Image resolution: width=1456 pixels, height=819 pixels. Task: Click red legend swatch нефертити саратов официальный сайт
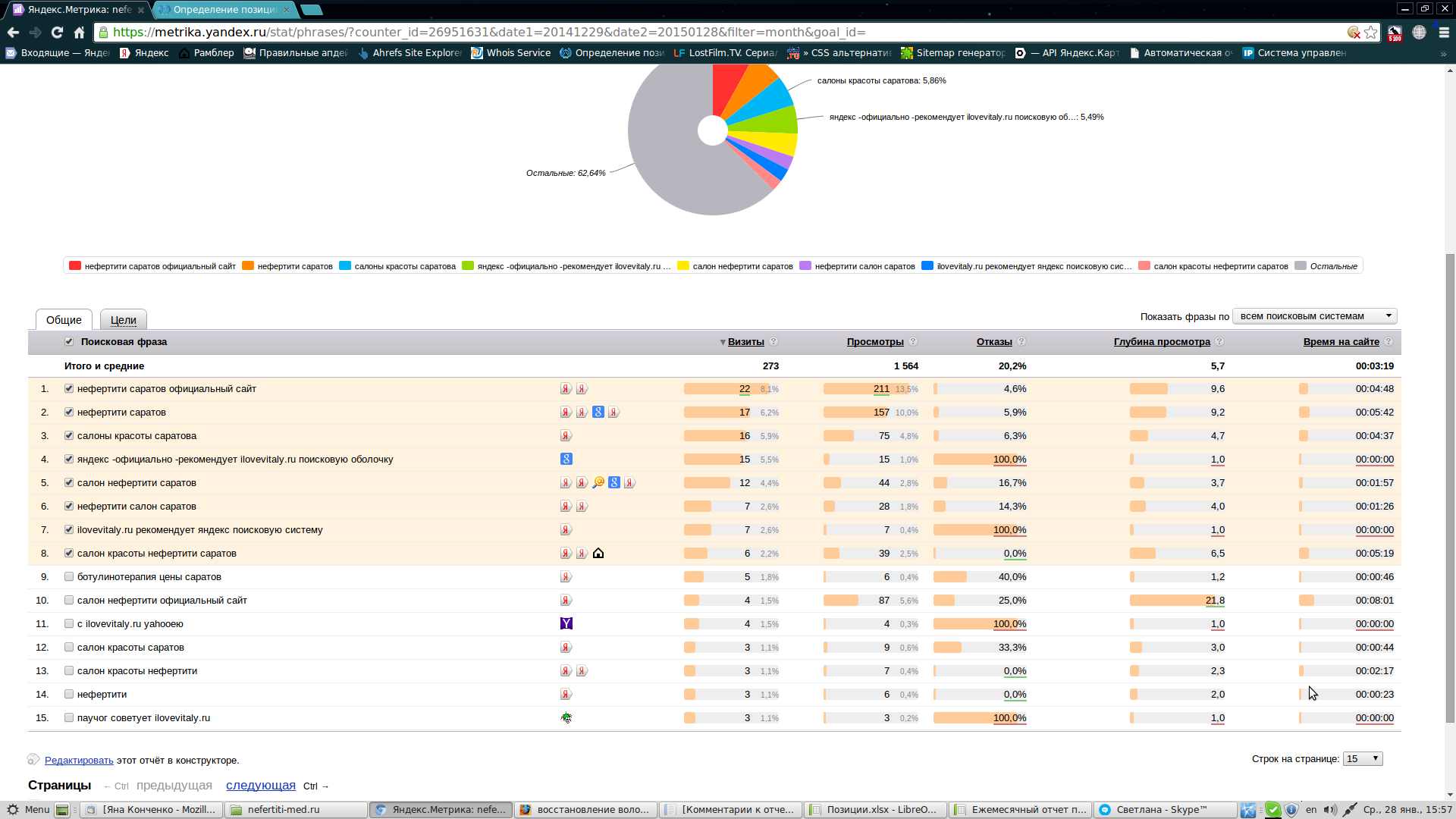tap(75, 265)
